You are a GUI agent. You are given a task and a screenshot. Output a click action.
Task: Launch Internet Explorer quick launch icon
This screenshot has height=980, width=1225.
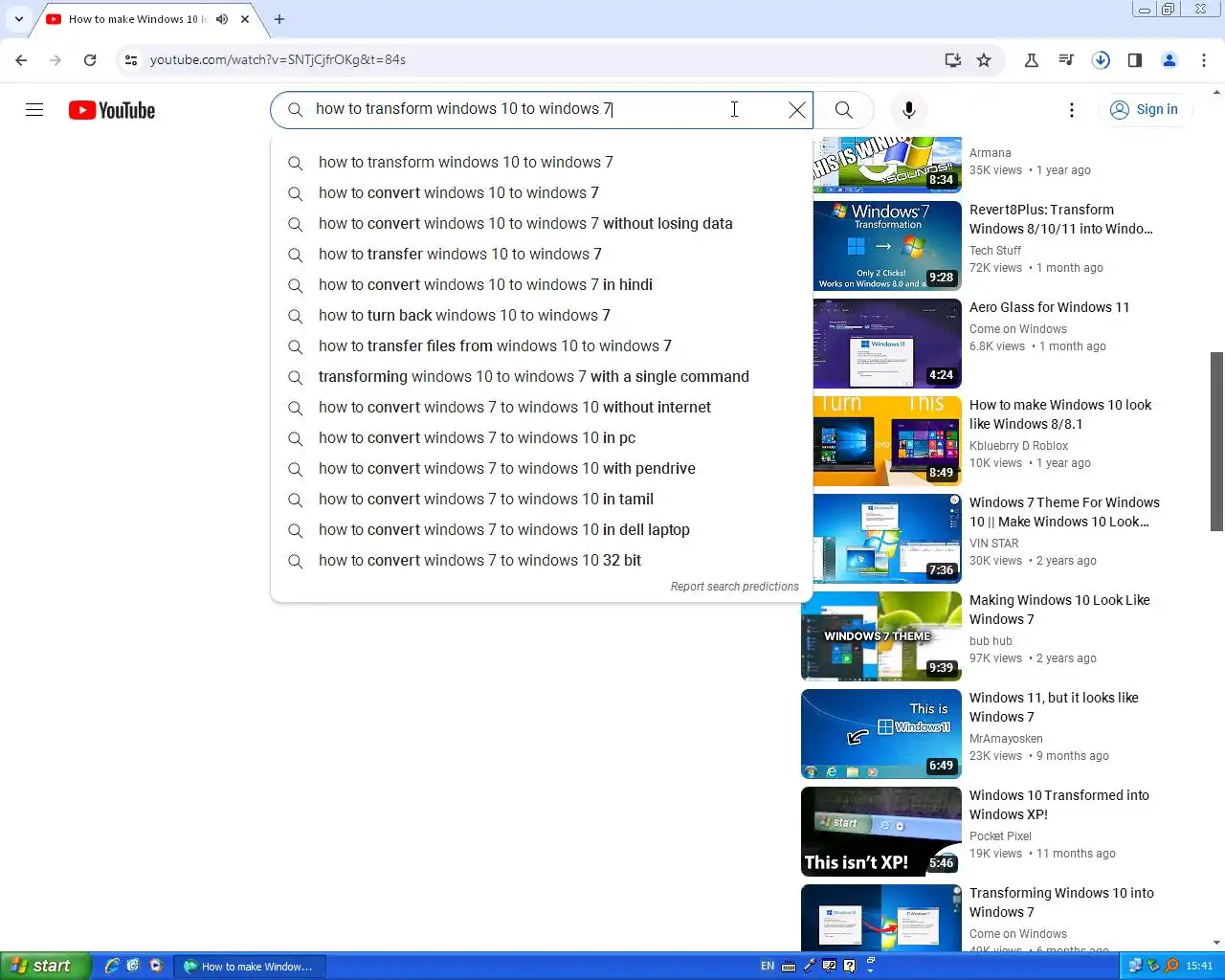point(112,966)
